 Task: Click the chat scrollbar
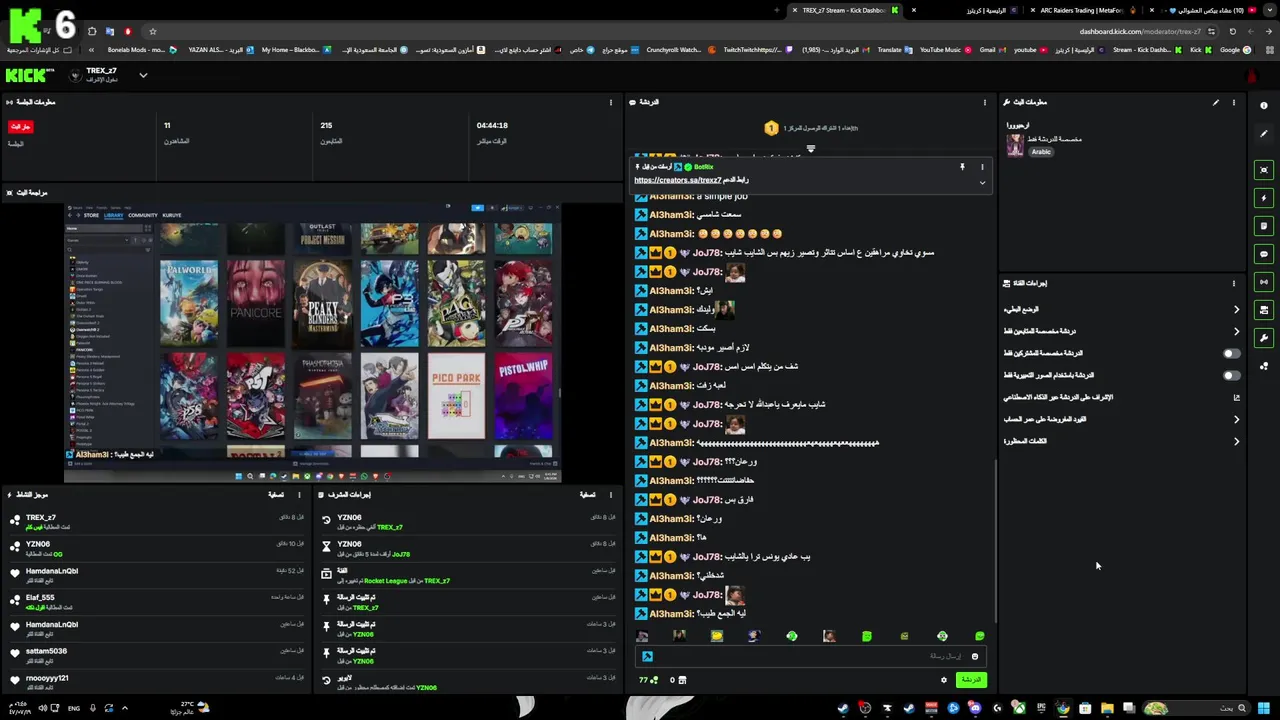[x=995, y=540]
